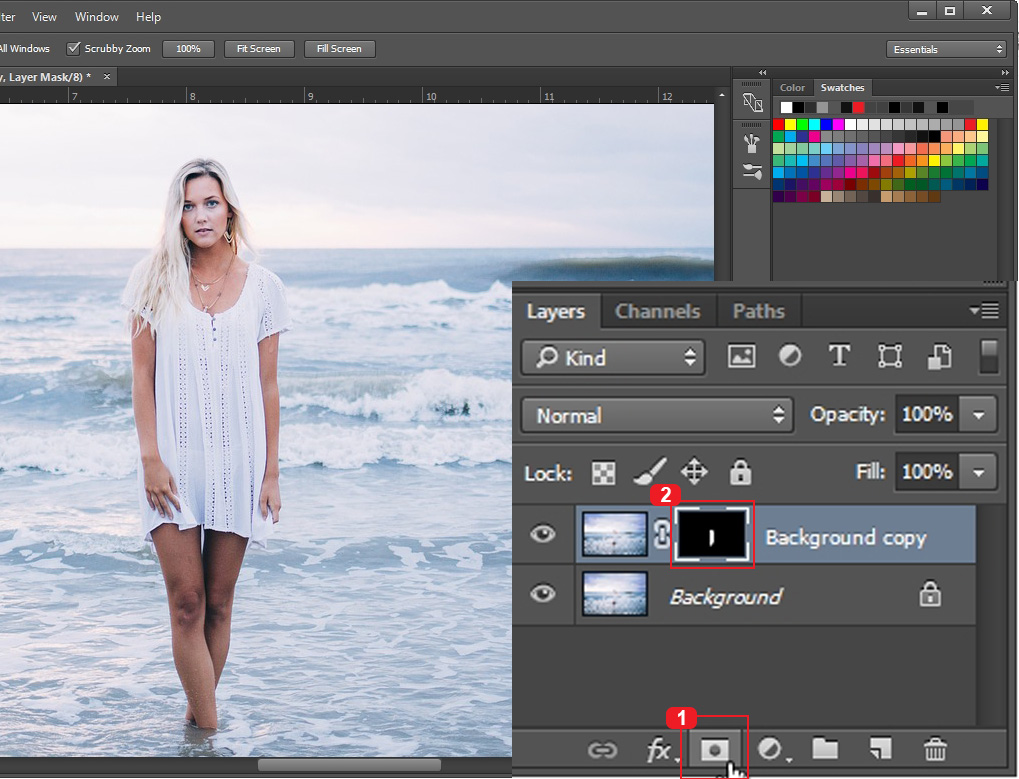Viewport: 1019px width, 779px height.
Task: Select the Background layer thumbnail
Action: click(614, 594)
